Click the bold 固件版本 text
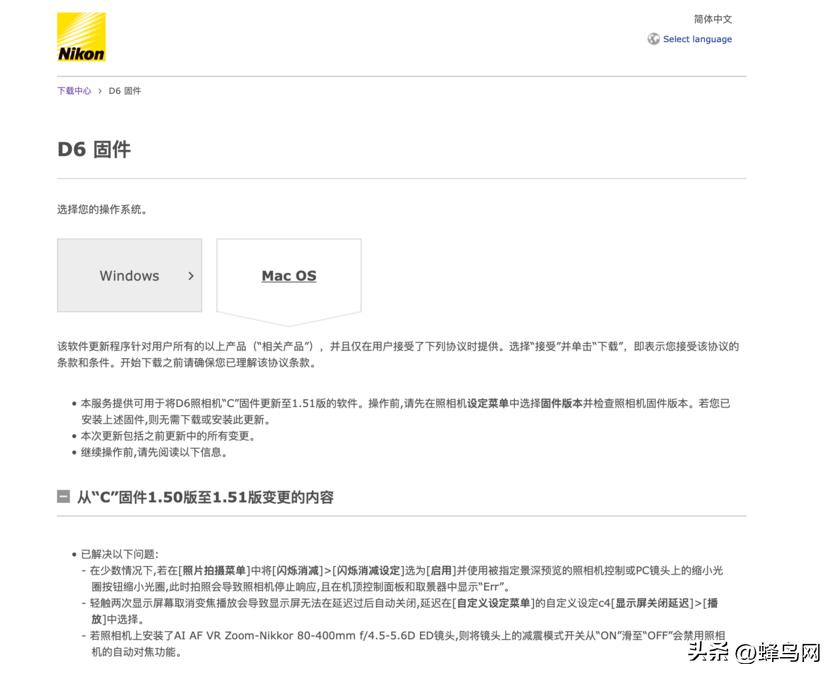840x681 pixels. pos(561,403)
